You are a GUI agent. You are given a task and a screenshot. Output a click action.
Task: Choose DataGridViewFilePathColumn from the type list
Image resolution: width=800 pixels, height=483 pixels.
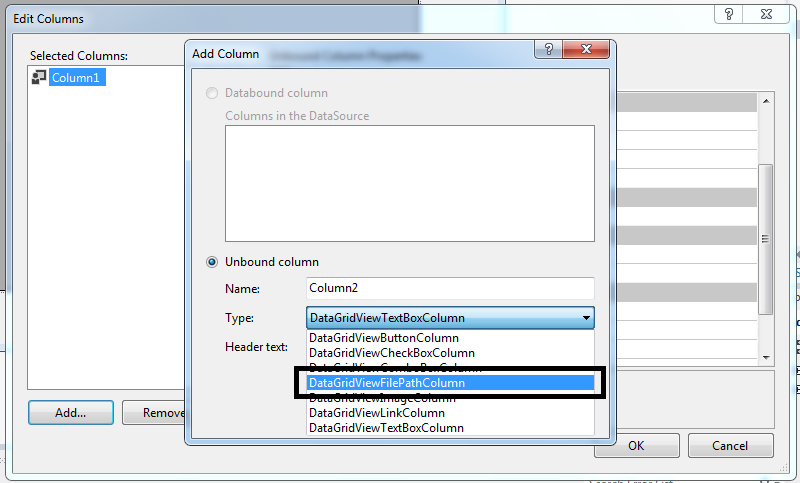click(451, 383)
